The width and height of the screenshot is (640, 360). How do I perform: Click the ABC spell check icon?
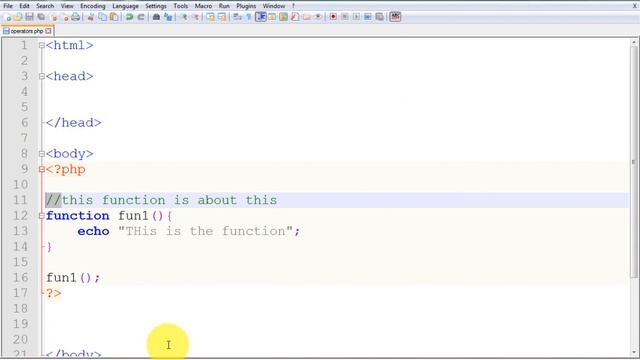coord(395,17)
